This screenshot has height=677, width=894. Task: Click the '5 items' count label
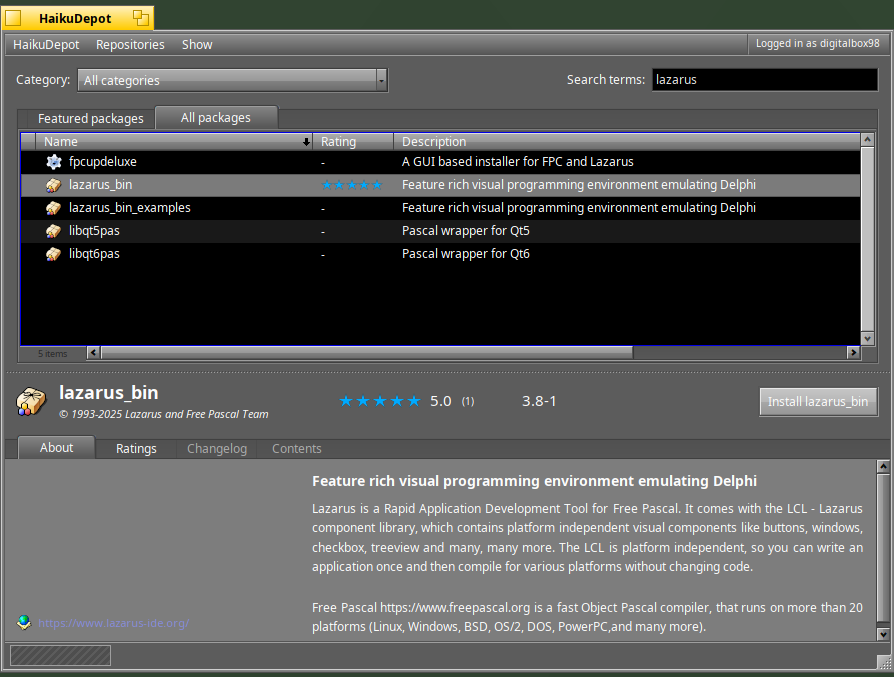(52, 354)
